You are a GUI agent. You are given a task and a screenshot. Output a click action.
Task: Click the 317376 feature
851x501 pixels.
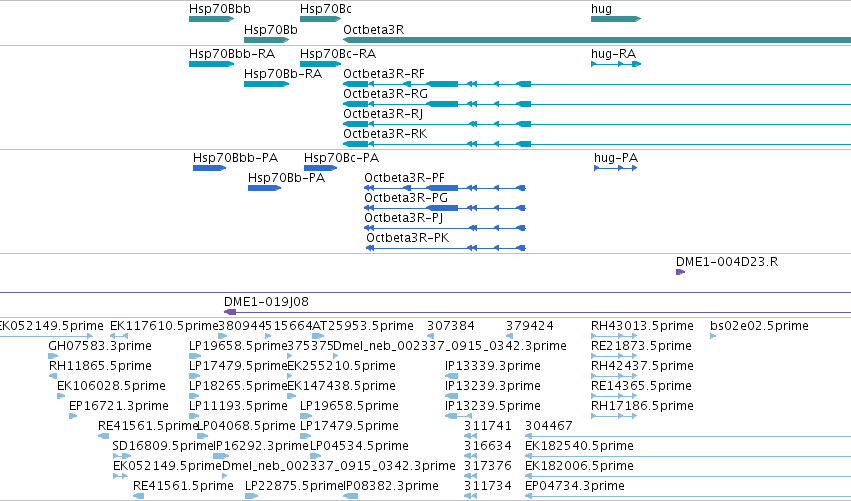(471, 477)
